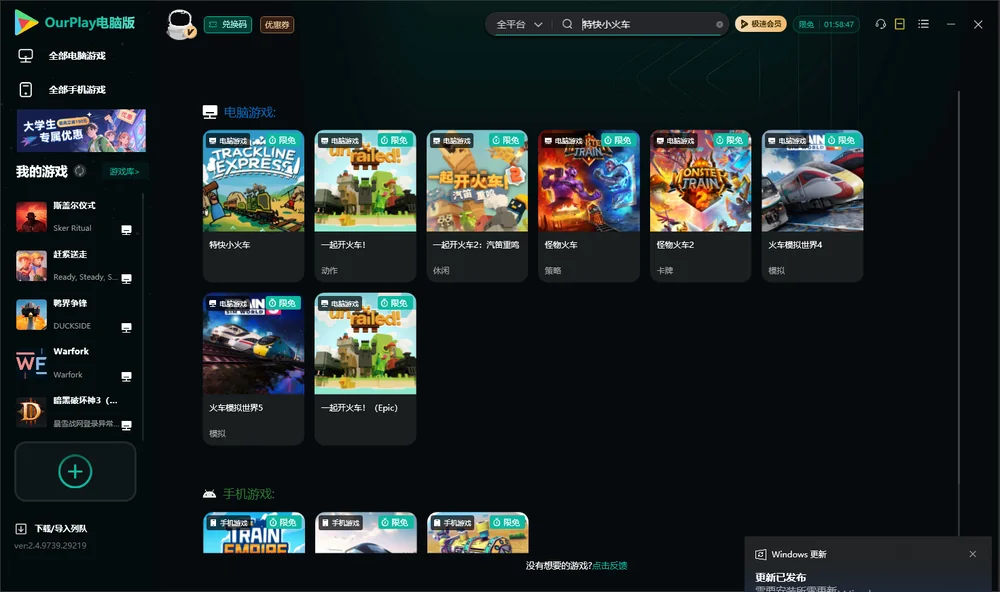Clear the search box text
Viewport: 1000px width, 592px height.
click(x=719, y=24)
